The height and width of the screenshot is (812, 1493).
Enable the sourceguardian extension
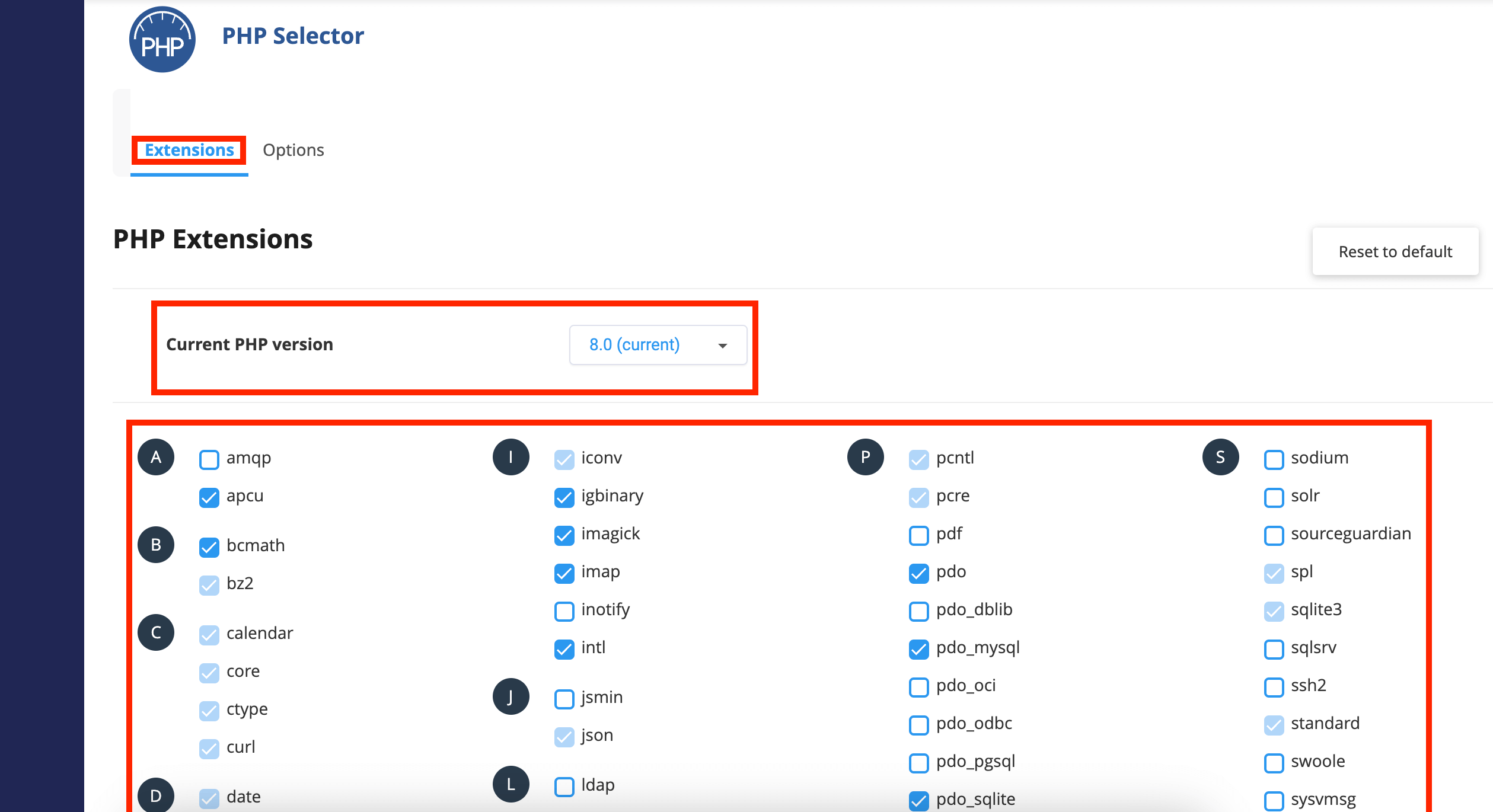[1274, 535]
